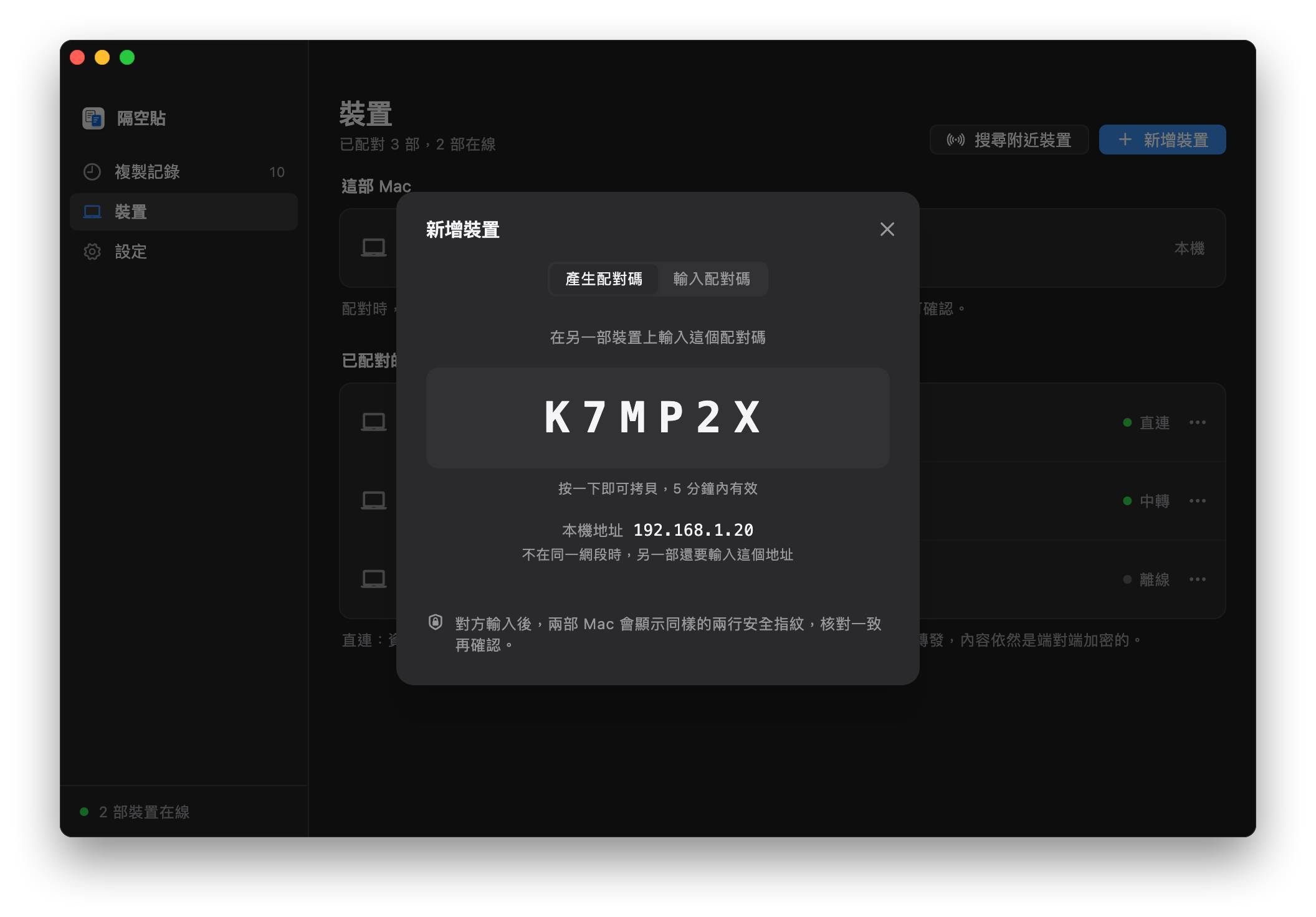Click the plus icon in 新增裝置 button
1316x917 pixels.
point(1125,140)
